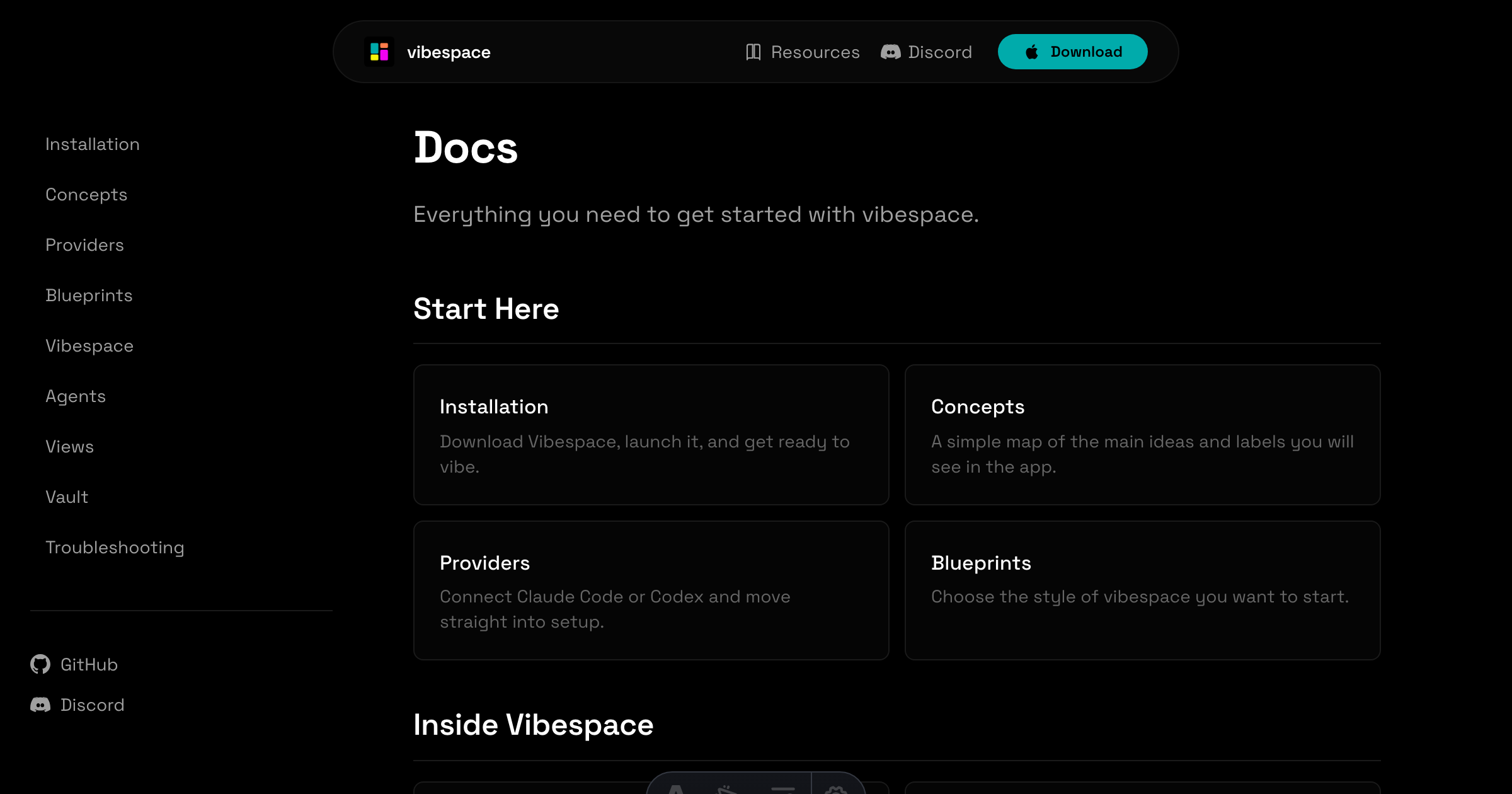Navigate to Vibespace in the sidebar
This screenshot has height=794, width=1512.
[x=89, y=346]
